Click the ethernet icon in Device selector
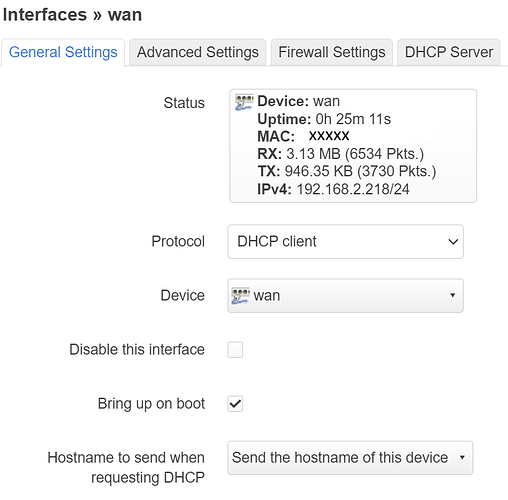Screen dimensions: 508x500 pos(240,296)
